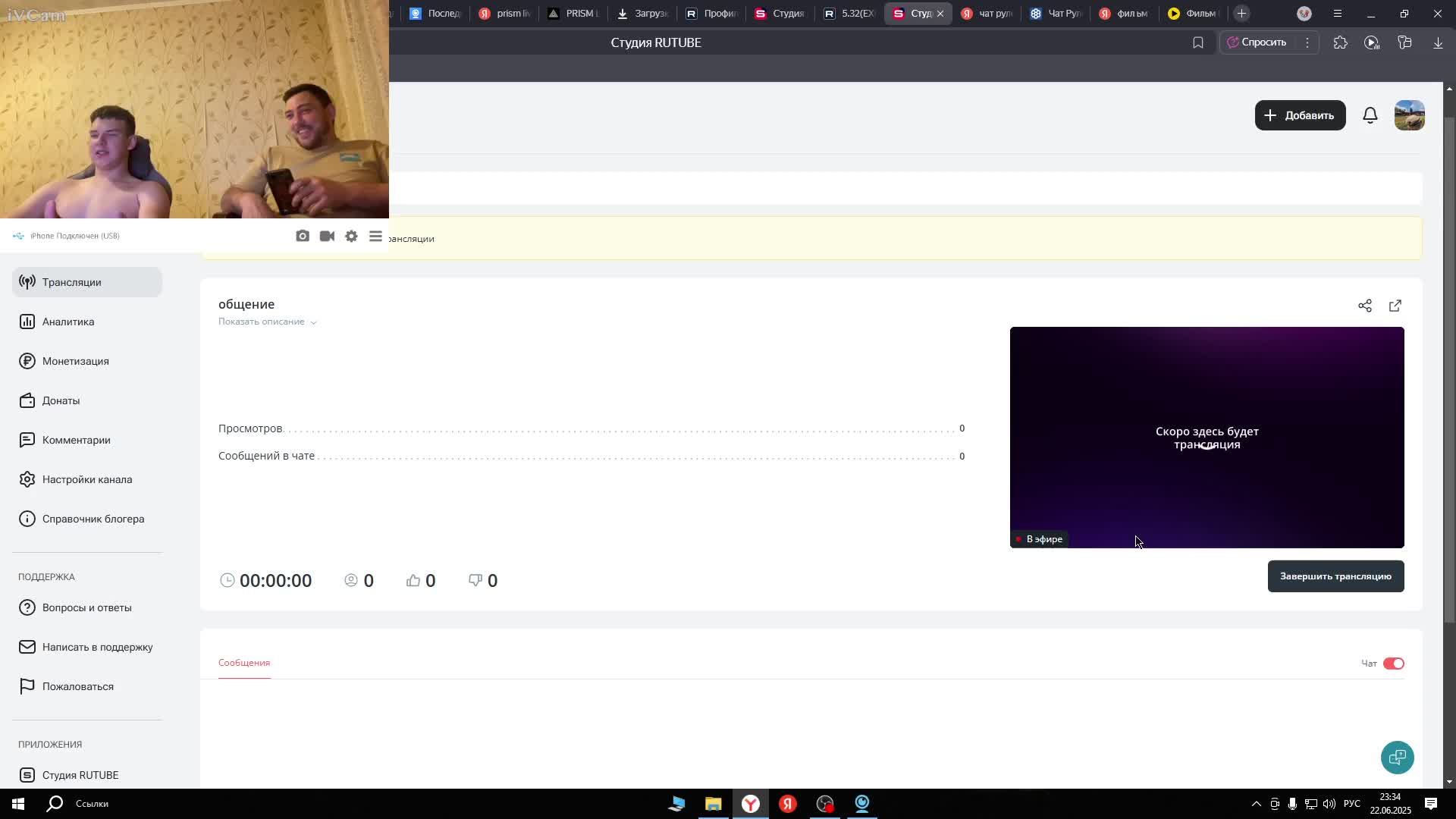Viewport: 1456px width, 819px height.
Task: Open Донаты section
Action: click(x=61, y=400)
